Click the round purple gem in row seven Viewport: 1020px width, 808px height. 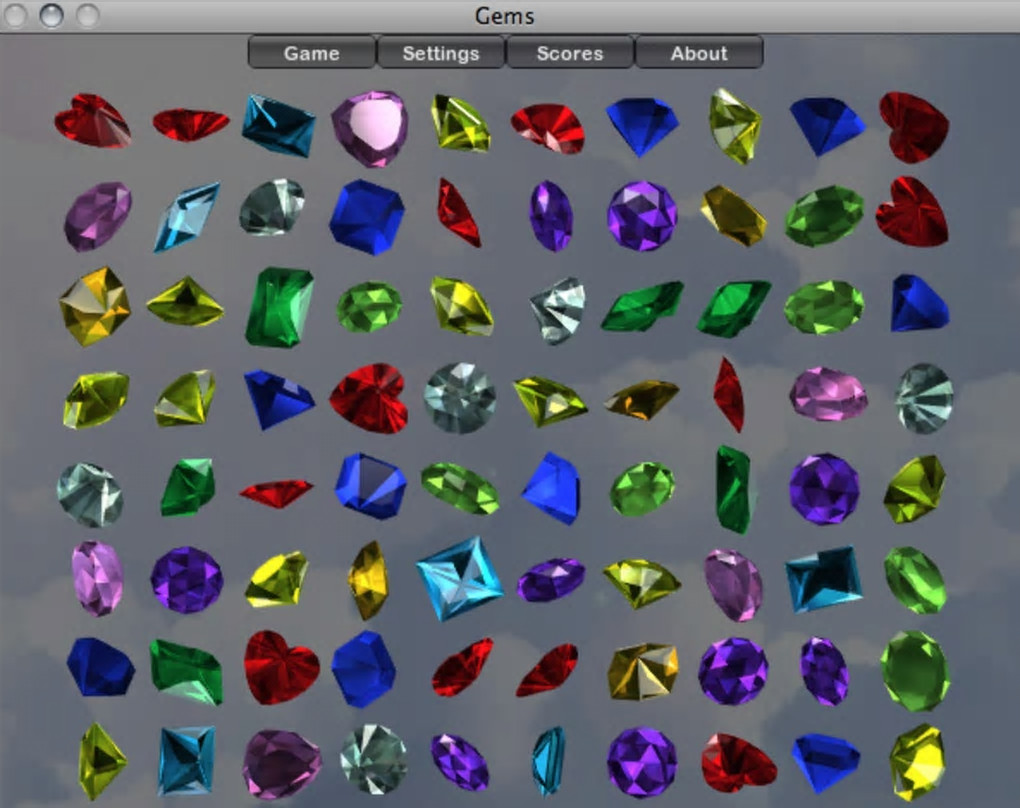(x=733, y=671)
